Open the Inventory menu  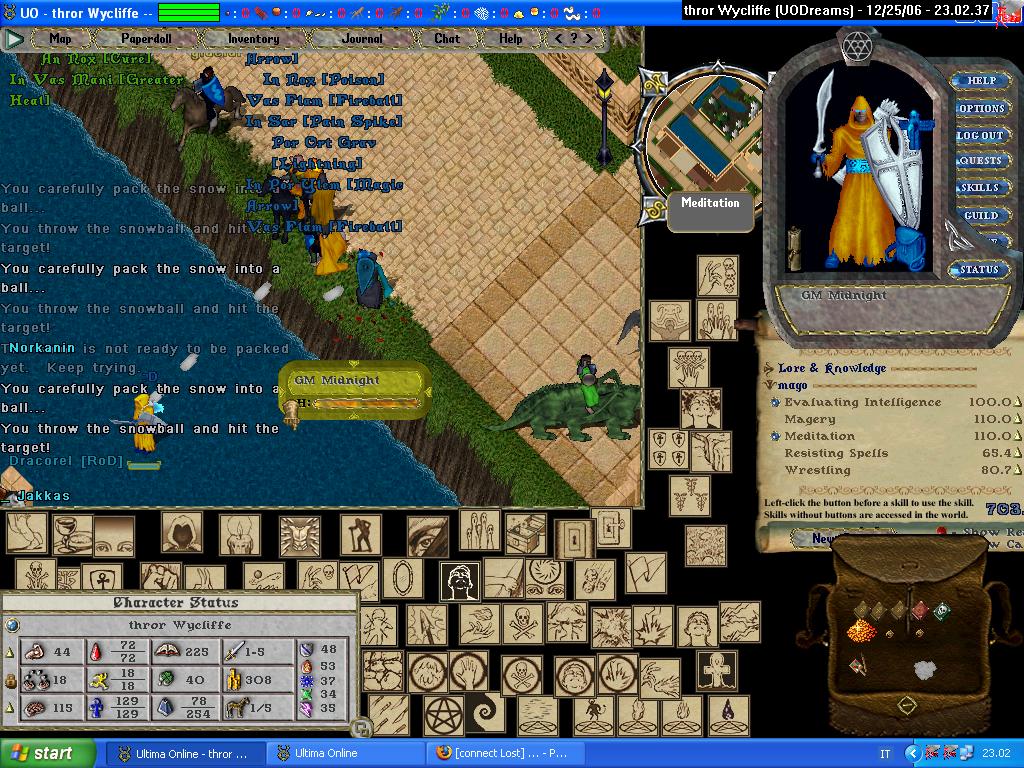point(253,39)
